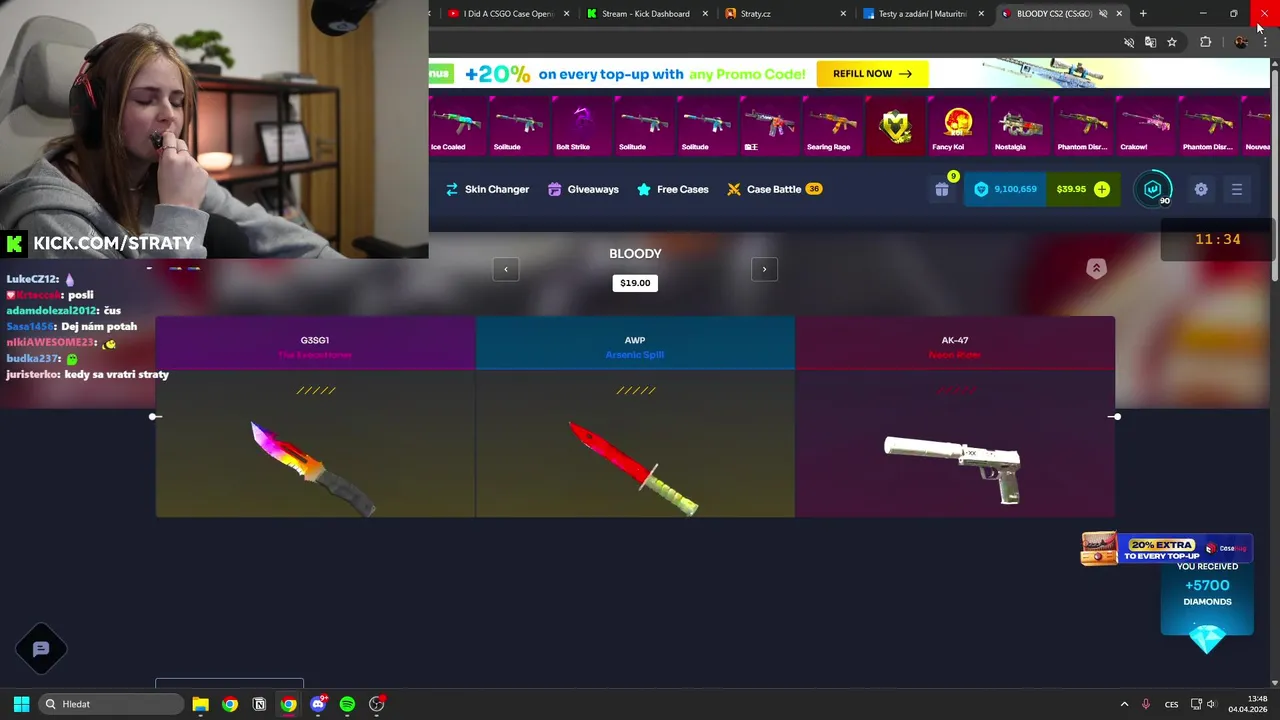1280x720 pixels.
Task: Open the Giveaways page
Action: coord(583,189)
